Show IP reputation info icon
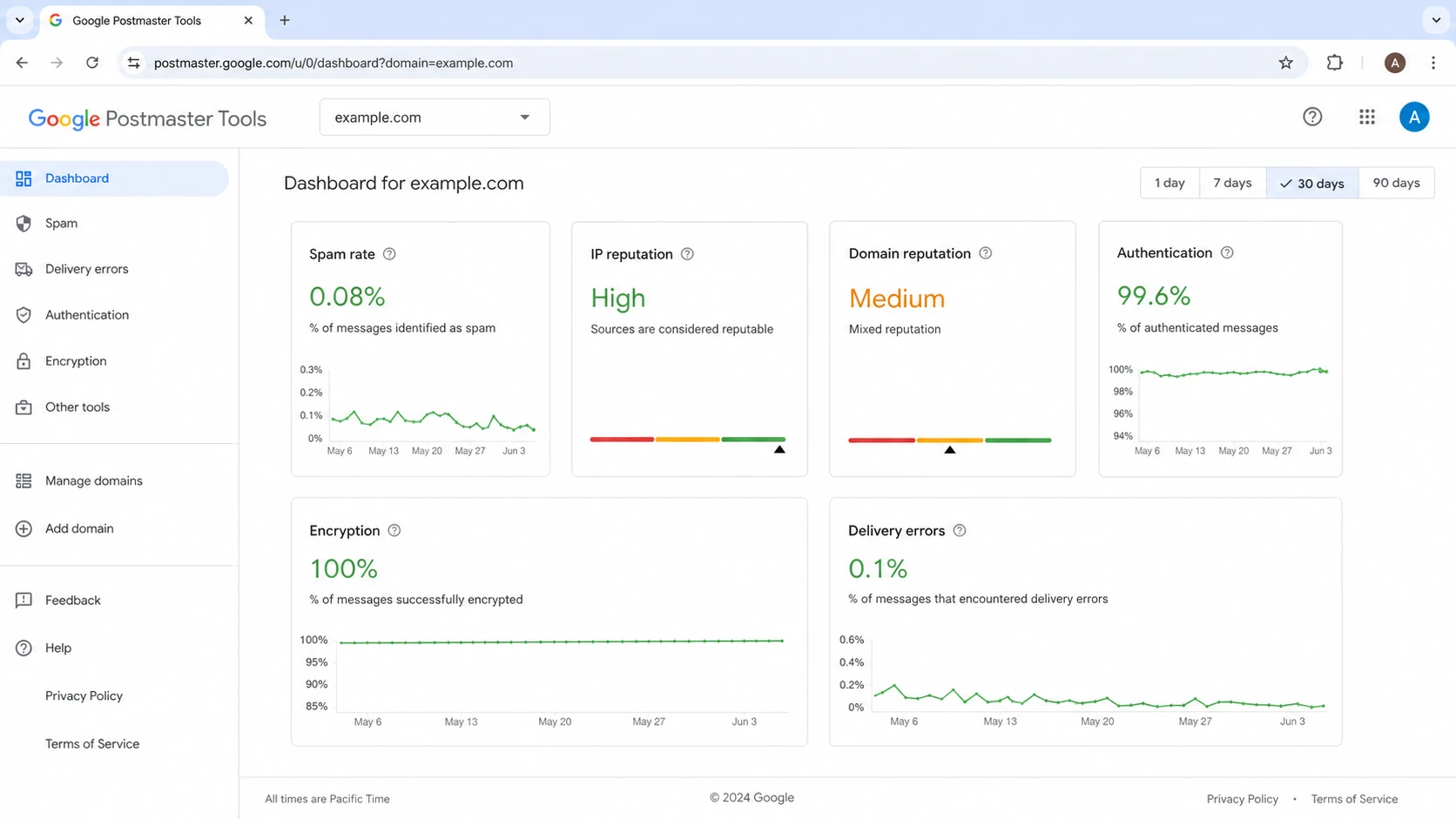Image resolution: width=1456 pixels, height=819 pixels. 687,254
